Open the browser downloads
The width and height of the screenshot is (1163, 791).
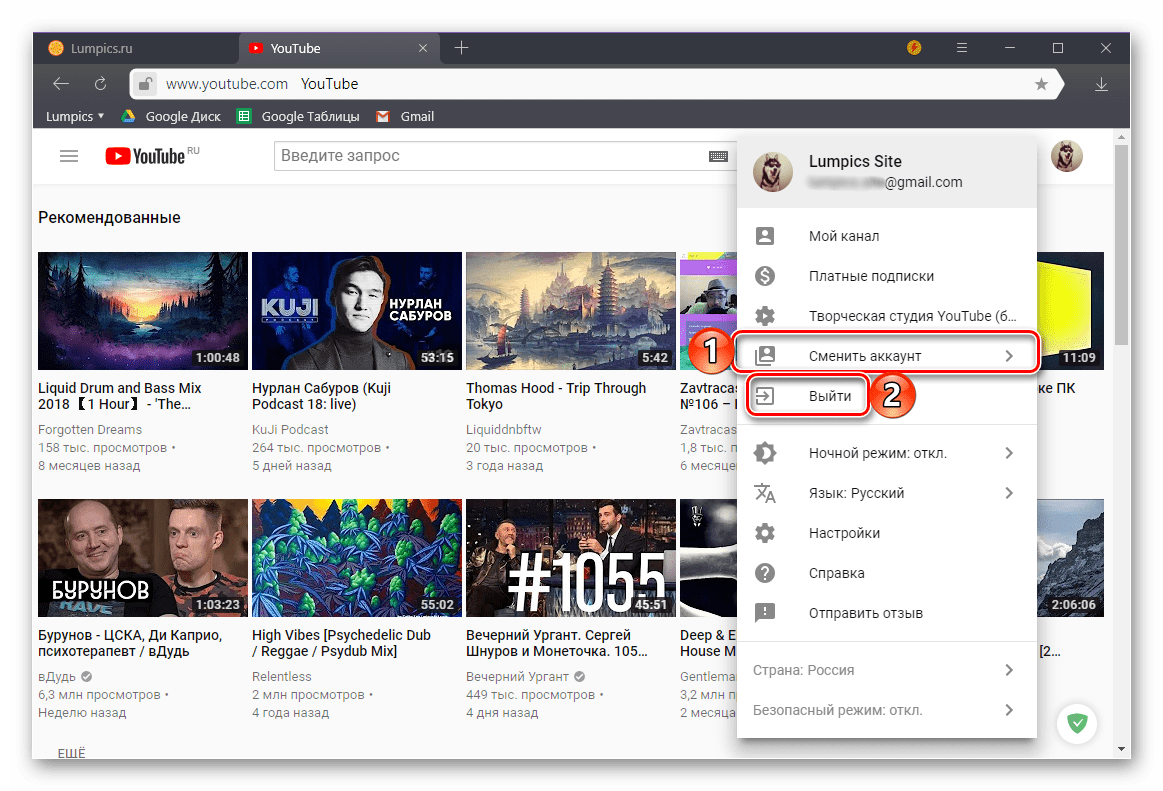point(1101,85)
